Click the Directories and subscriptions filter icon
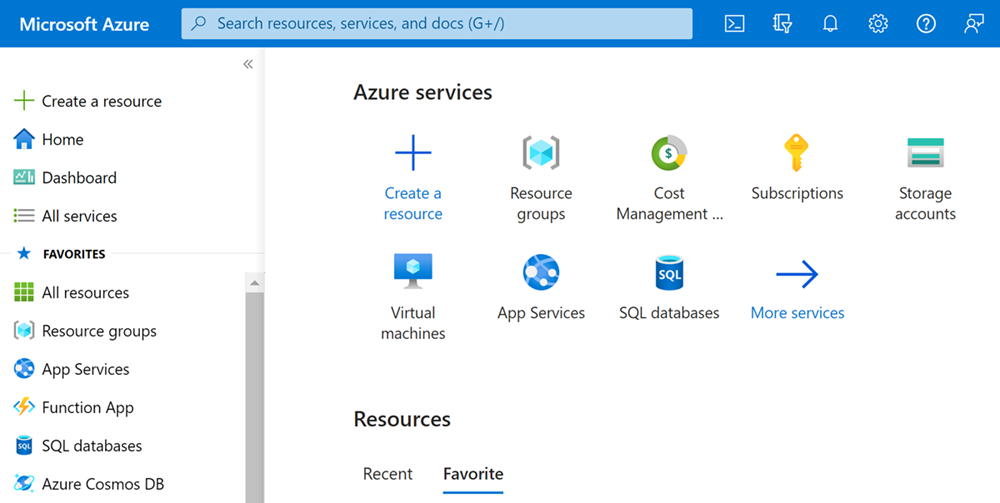 782,24
